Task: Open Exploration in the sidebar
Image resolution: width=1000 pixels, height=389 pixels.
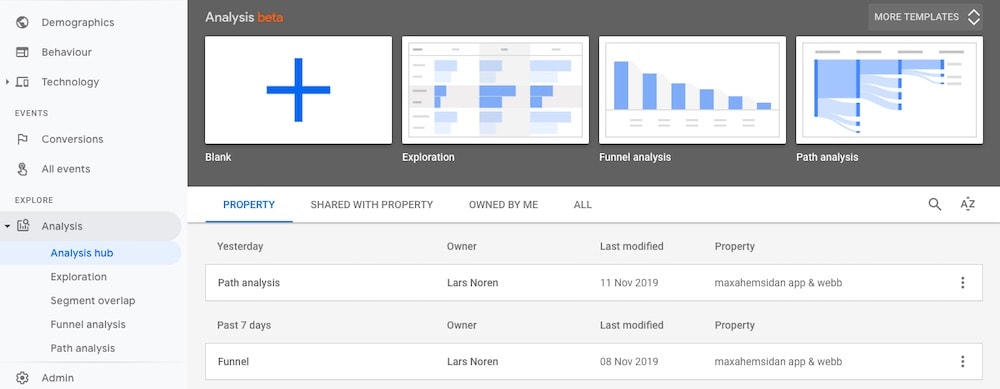Action: pyautogui.click(x=78, y=277)
